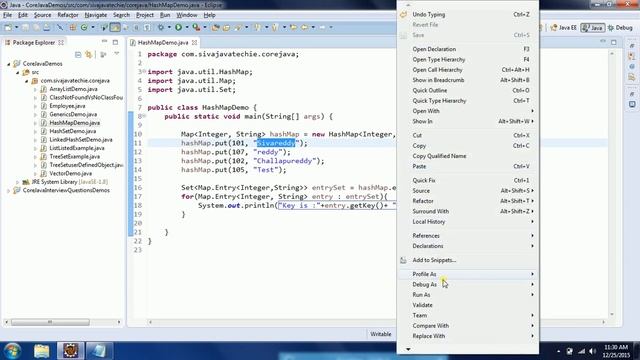Click the Run Last Tool external tools icon
The height and width of the screenshot is (360, 640).
point(196,27)
